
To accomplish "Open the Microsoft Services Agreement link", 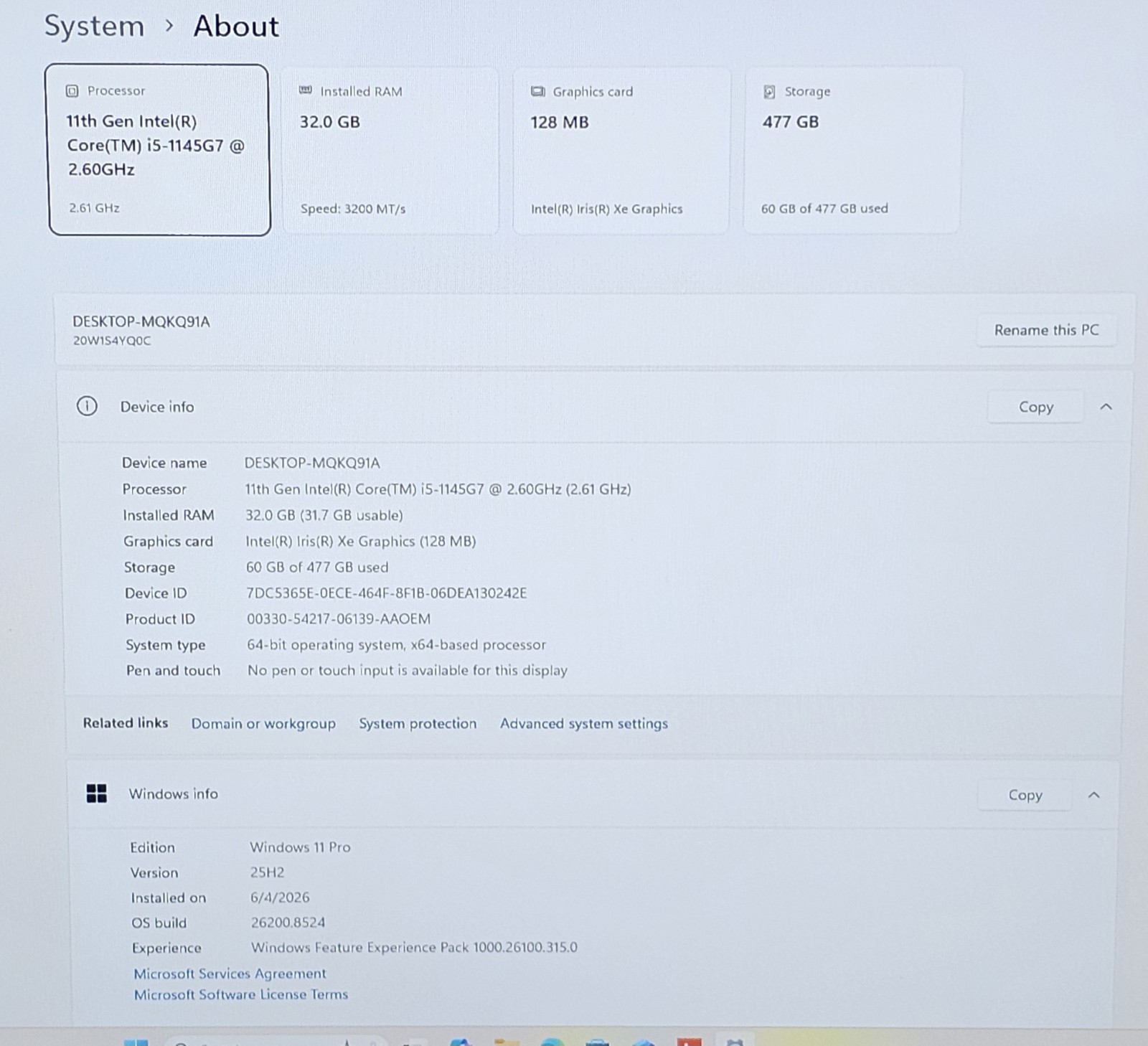I will 230,974.
